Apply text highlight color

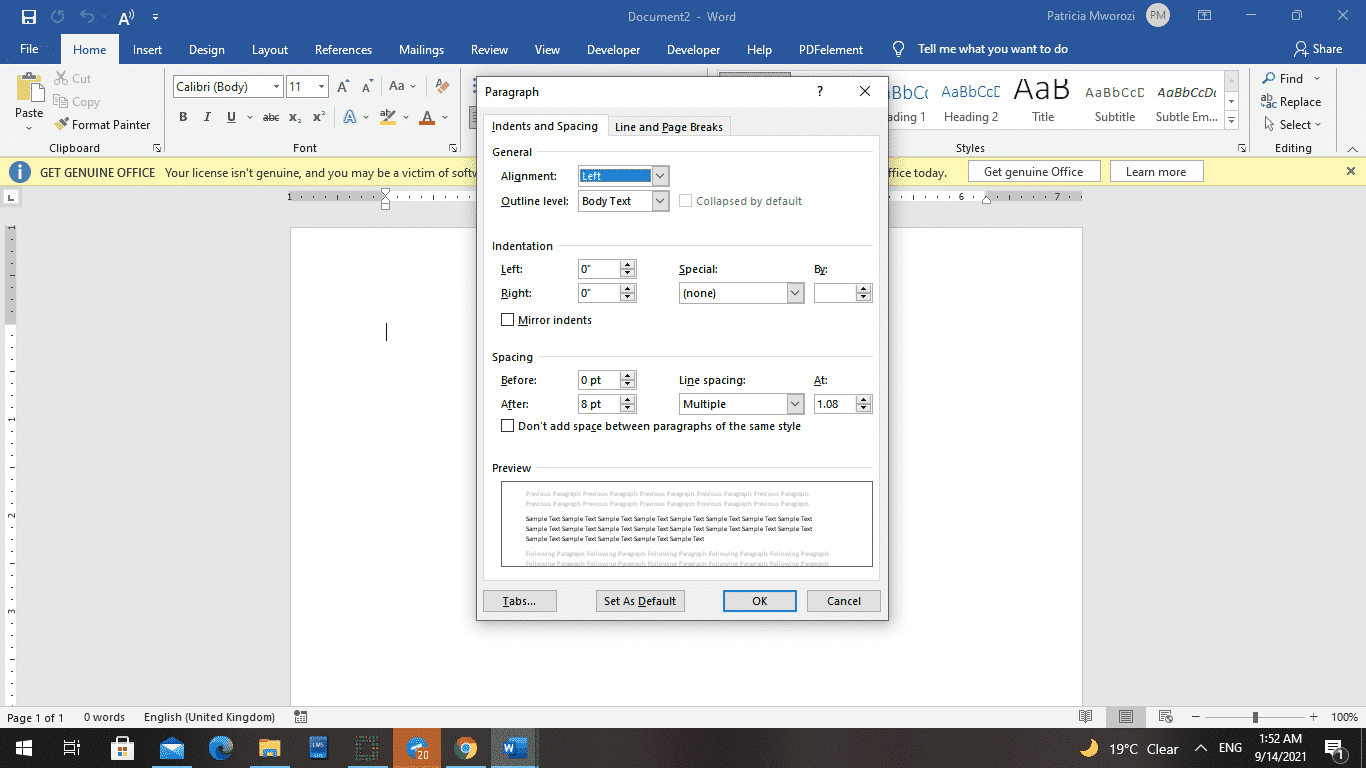pos(388,117)
